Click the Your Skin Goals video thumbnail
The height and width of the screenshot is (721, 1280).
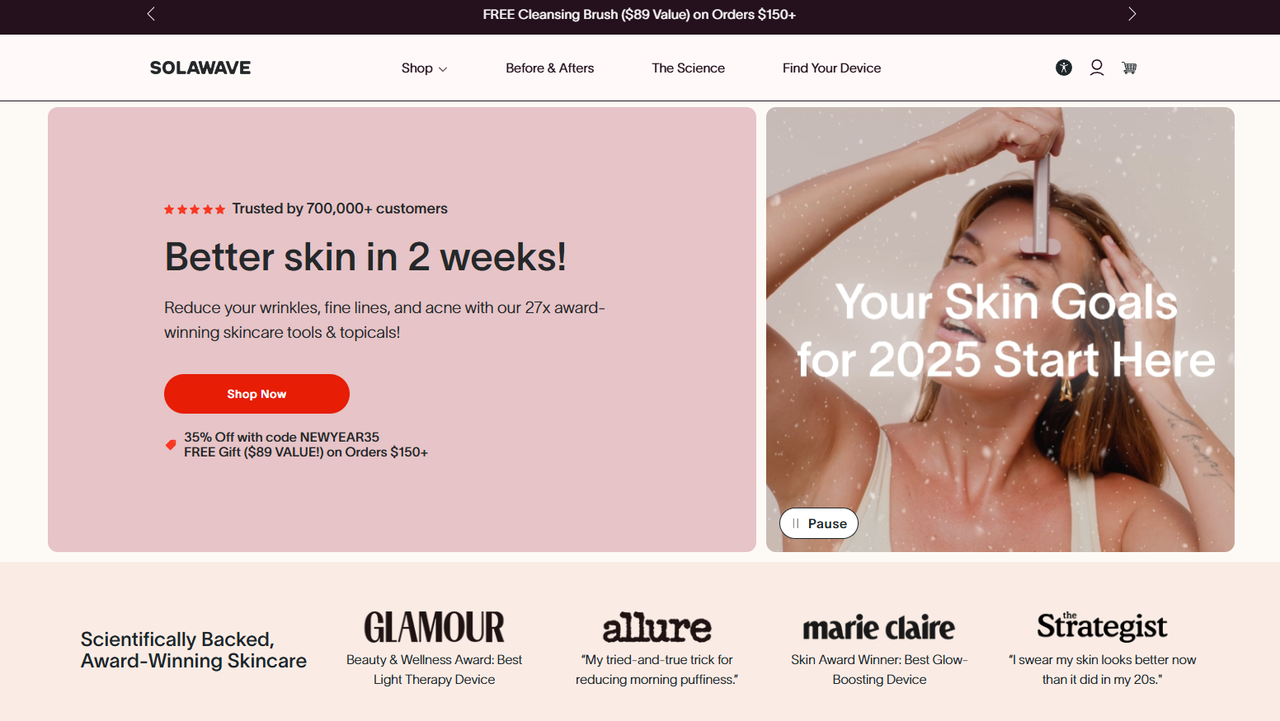(1000, 329)
